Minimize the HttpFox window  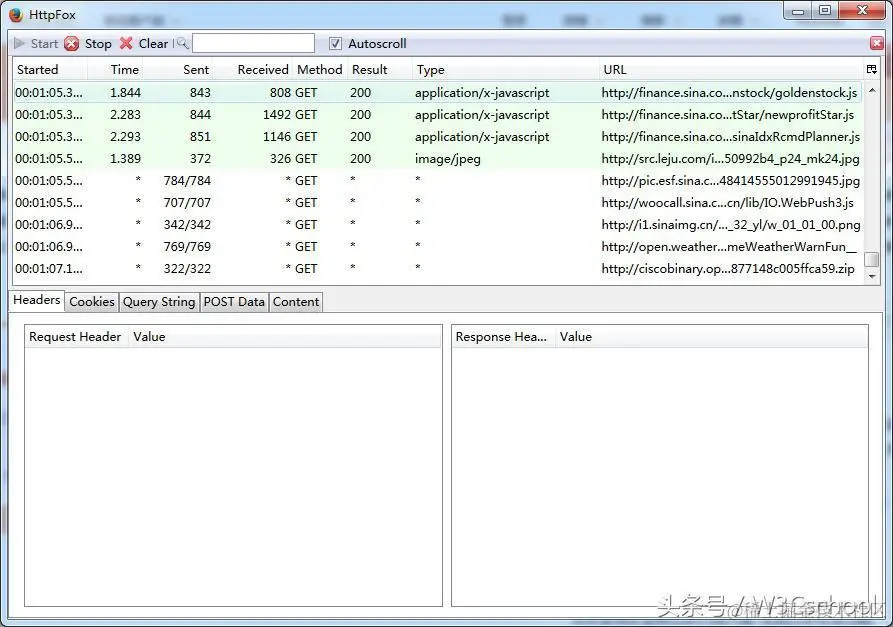[798, 10]
